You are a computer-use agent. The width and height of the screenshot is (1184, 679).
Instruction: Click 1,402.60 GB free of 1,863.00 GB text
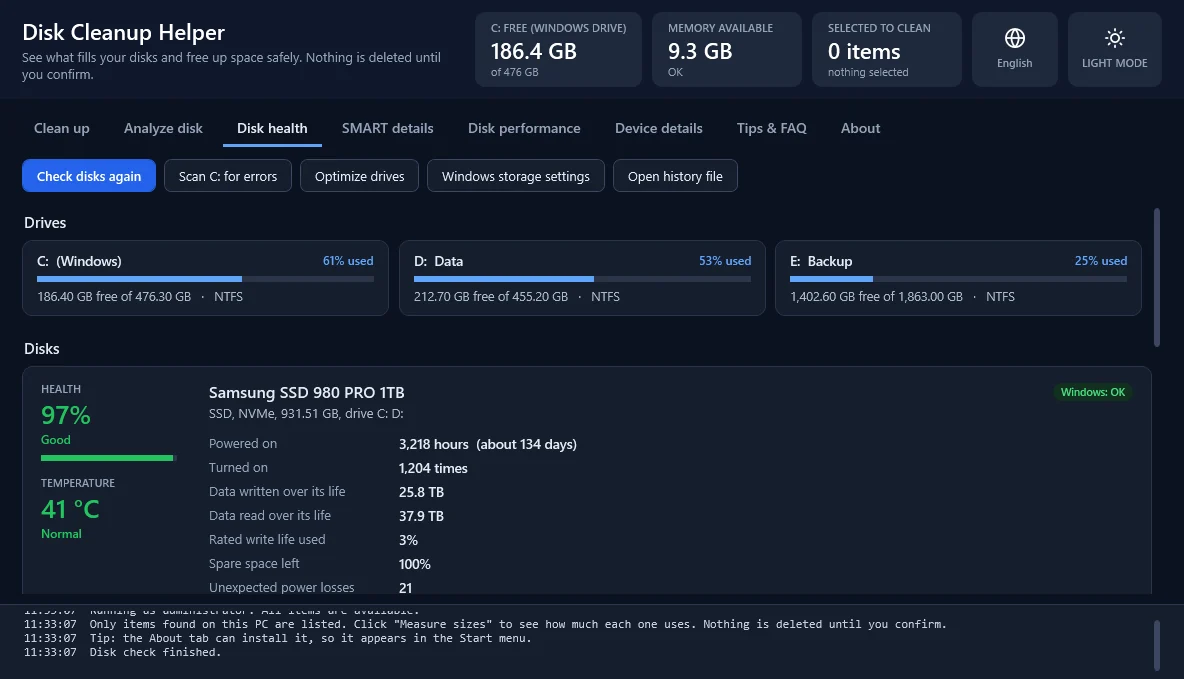point(877,297)
